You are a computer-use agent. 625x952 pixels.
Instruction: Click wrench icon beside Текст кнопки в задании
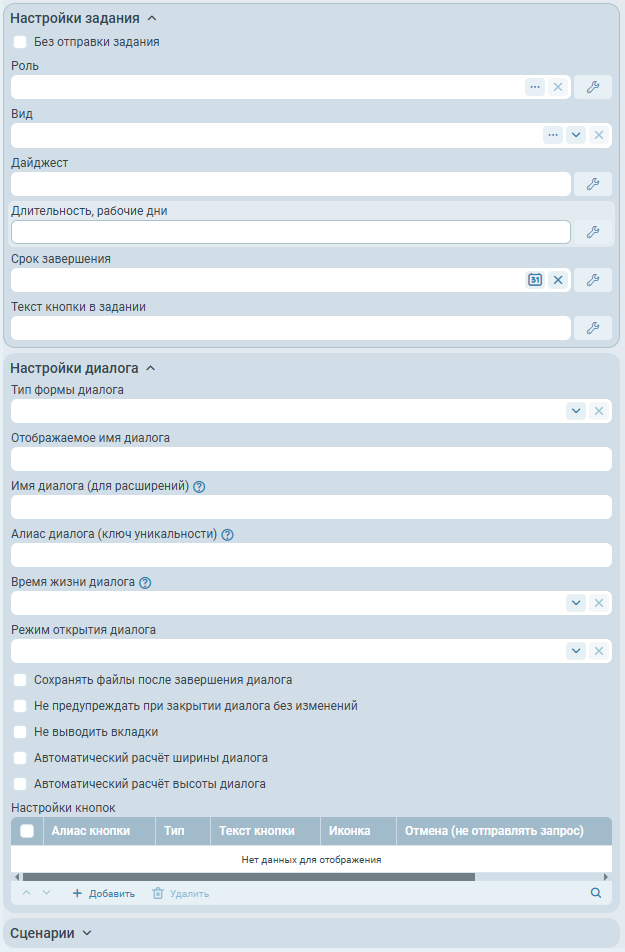pos(592,328)
